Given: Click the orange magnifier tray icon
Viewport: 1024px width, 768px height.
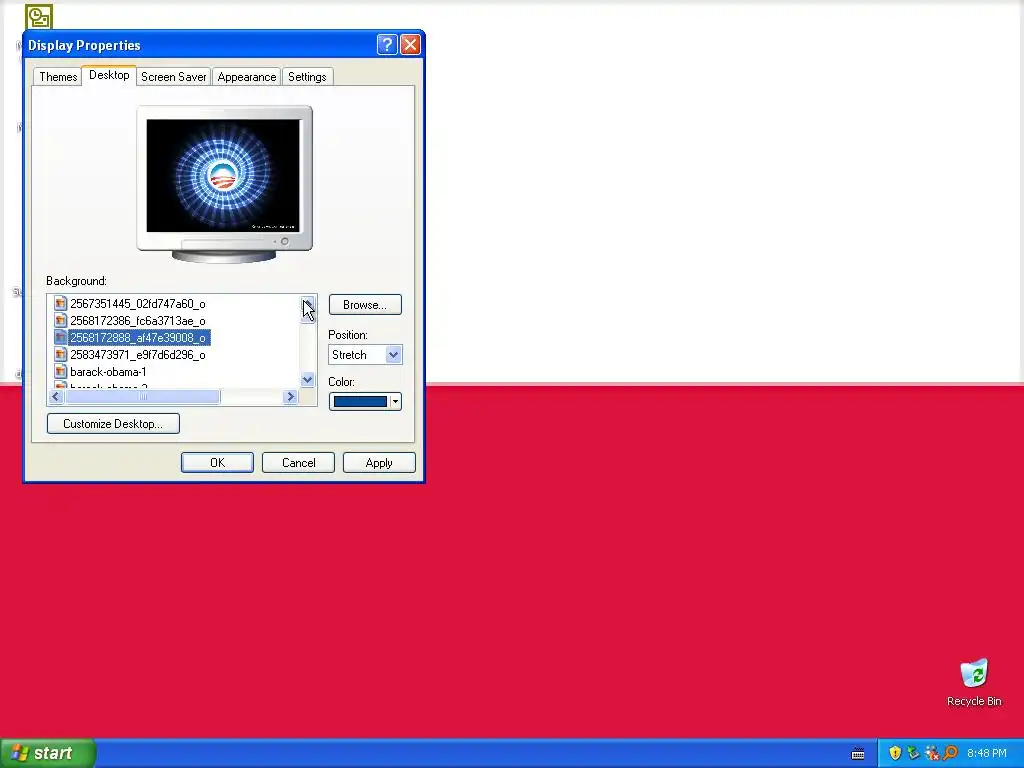Looking at the screenshot, I should 950,753.
